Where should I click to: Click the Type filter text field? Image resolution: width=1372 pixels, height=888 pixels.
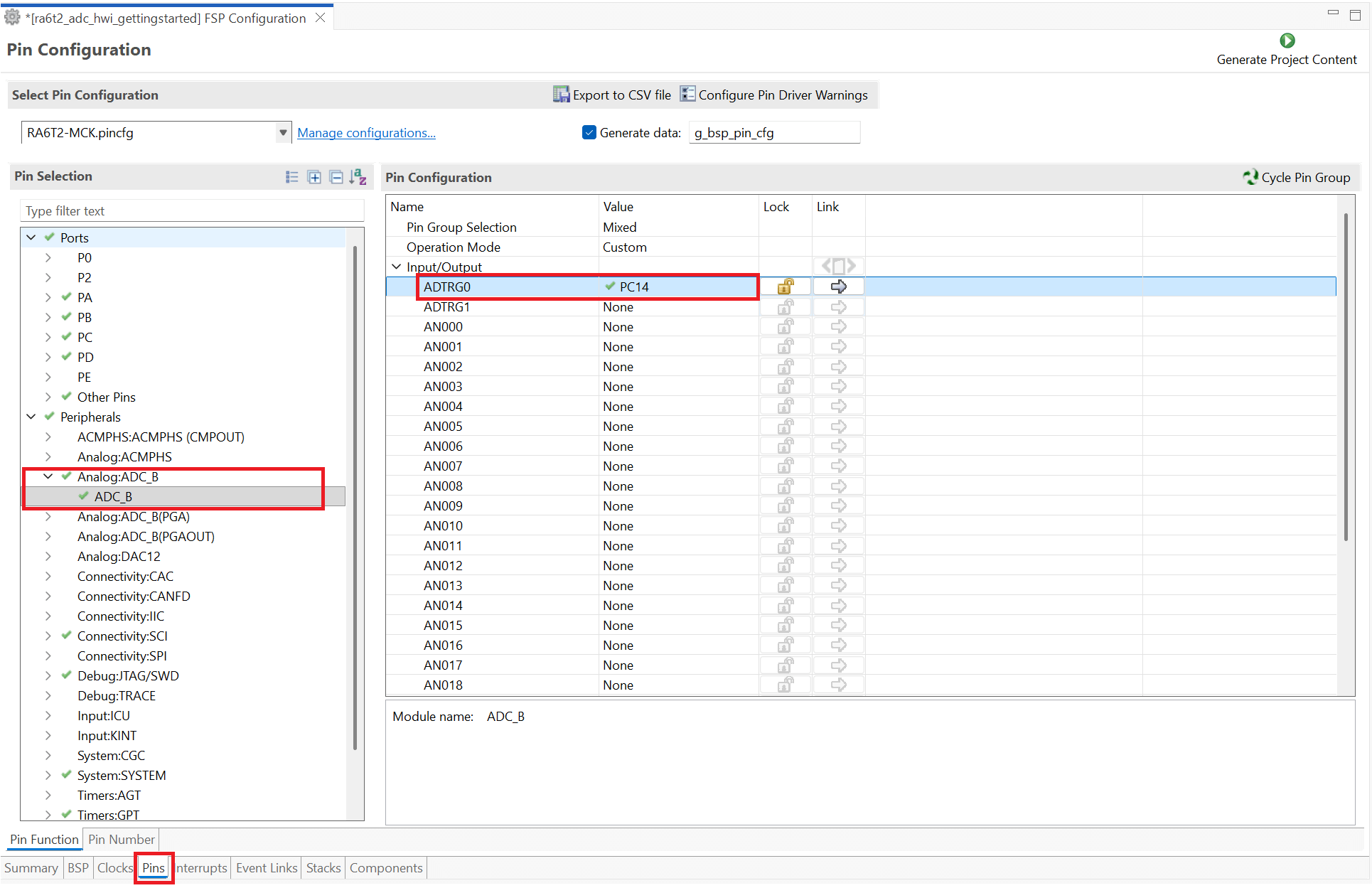click(192, 211)
